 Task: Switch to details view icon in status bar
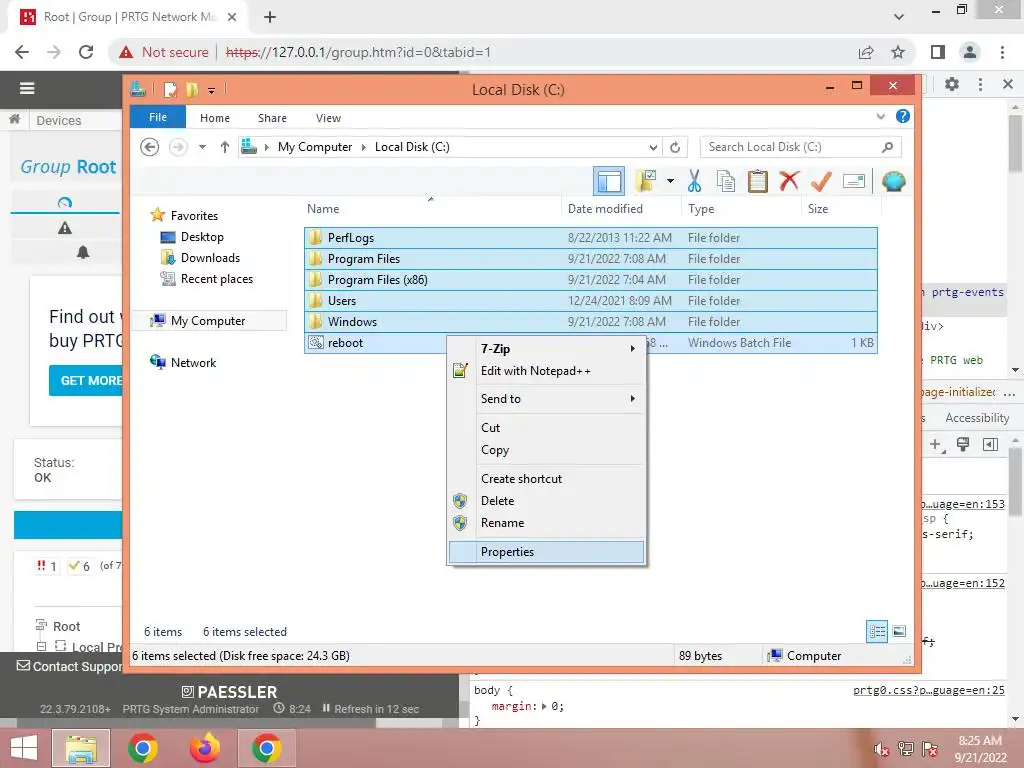[877, 632]
